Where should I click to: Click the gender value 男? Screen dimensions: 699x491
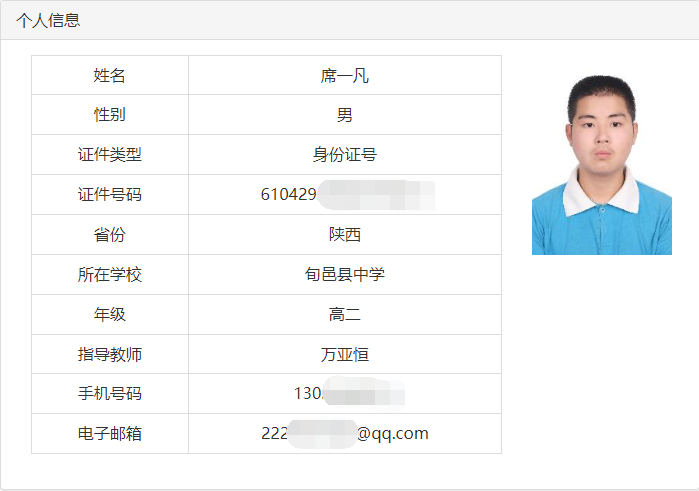click(x=345, y=115)
